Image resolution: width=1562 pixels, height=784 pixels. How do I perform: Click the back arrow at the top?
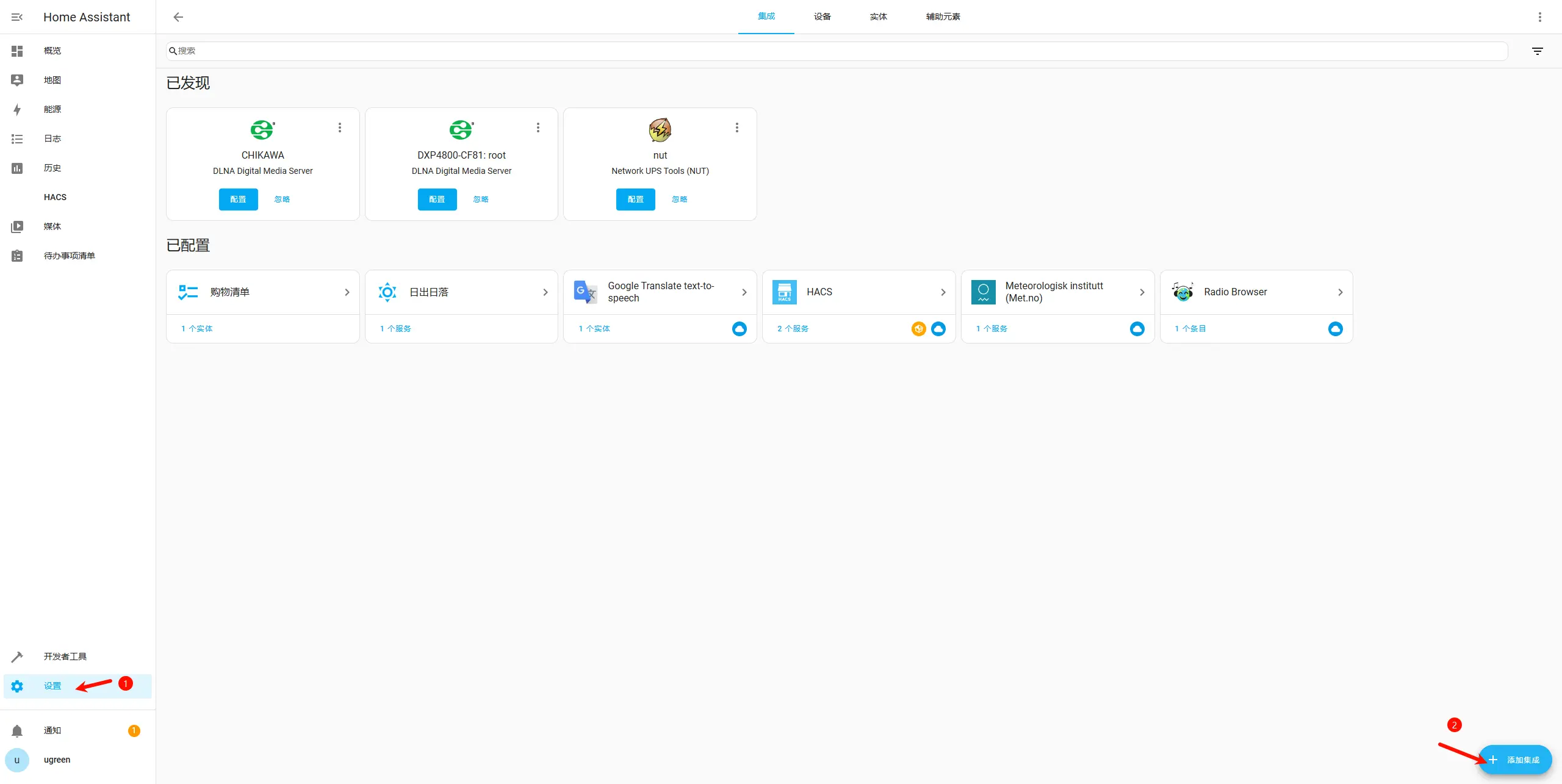(x=178, y=17)
